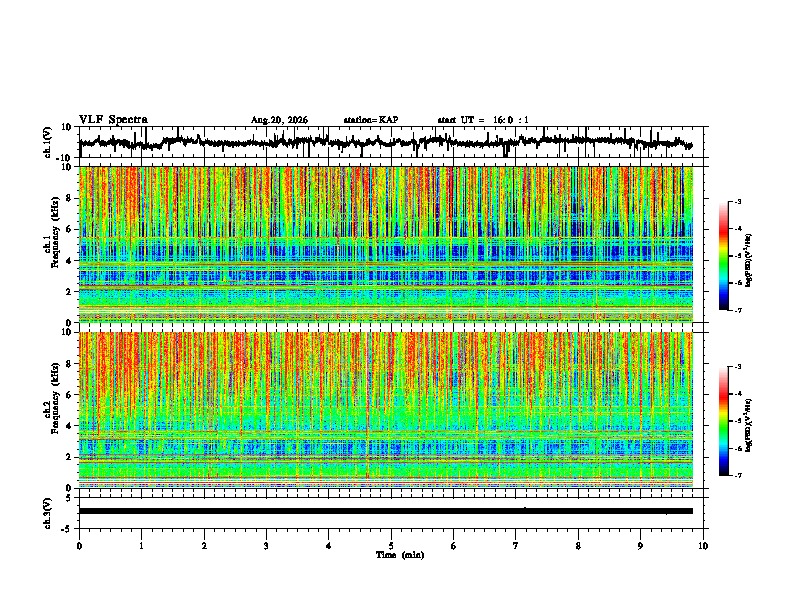792x612 pixels.
Task: Click the -7 value on ch.2 color scale
Action: (x=737, y=475)
